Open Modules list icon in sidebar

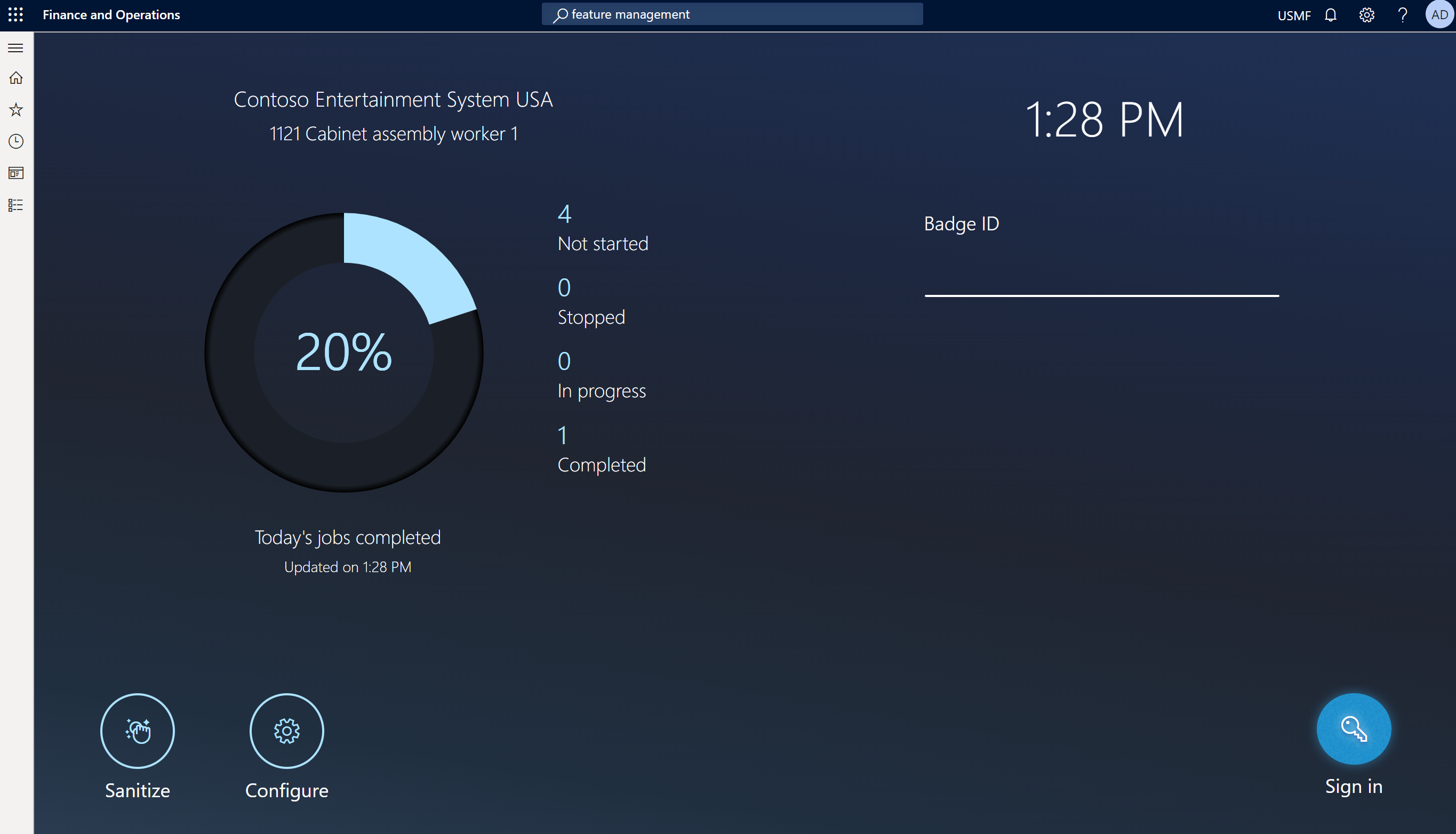click(15, 205)
